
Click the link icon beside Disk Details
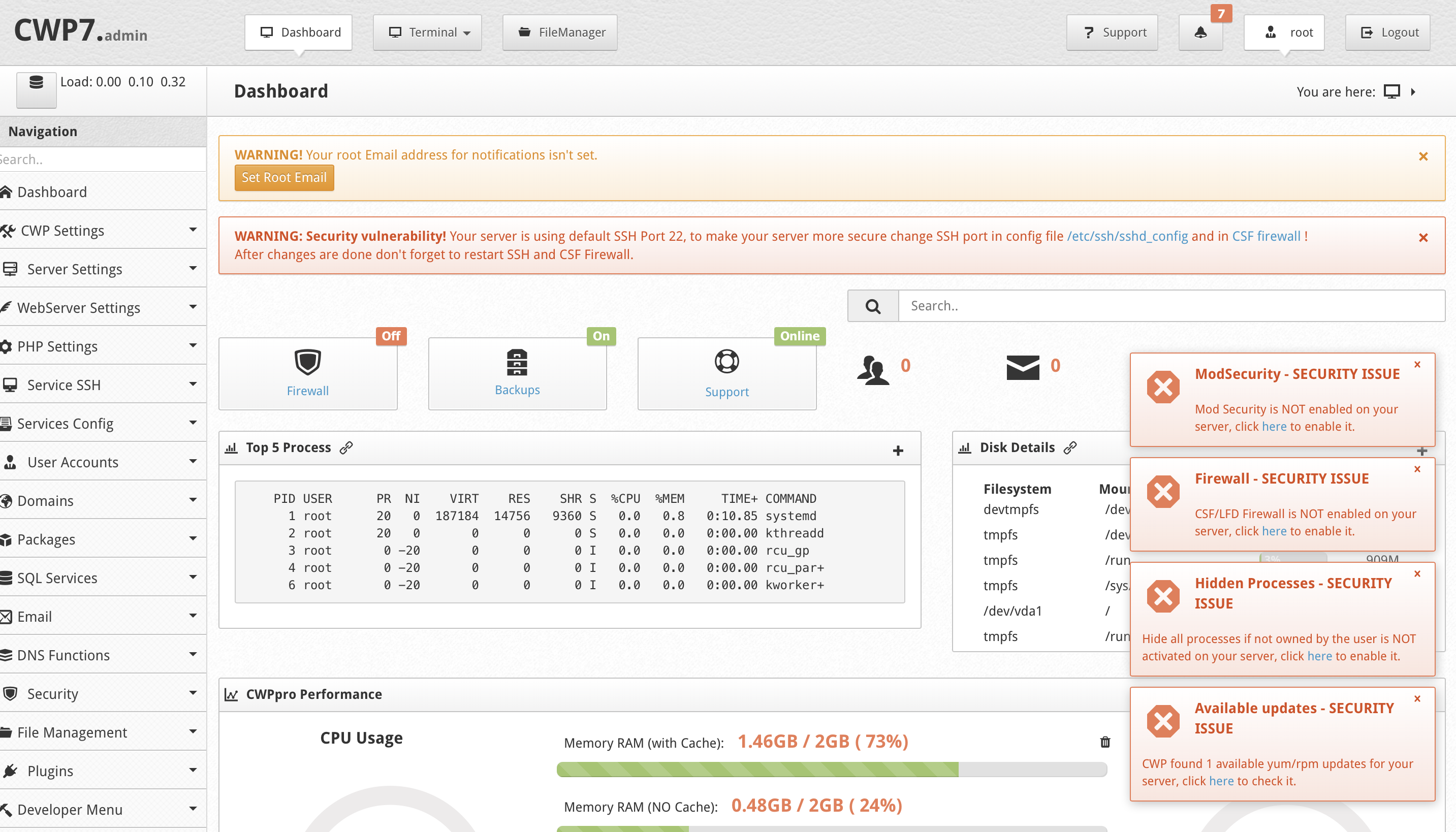tap(1070, 447)
